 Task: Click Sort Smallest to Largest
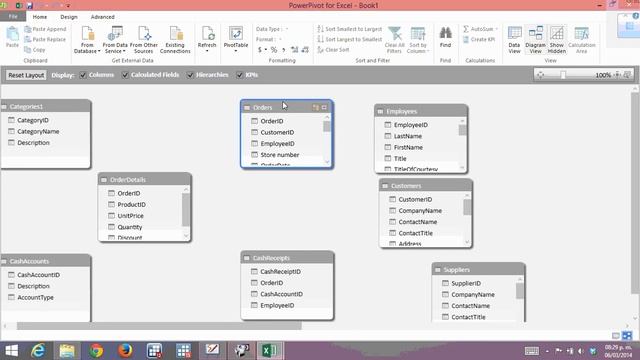point(349,29)
